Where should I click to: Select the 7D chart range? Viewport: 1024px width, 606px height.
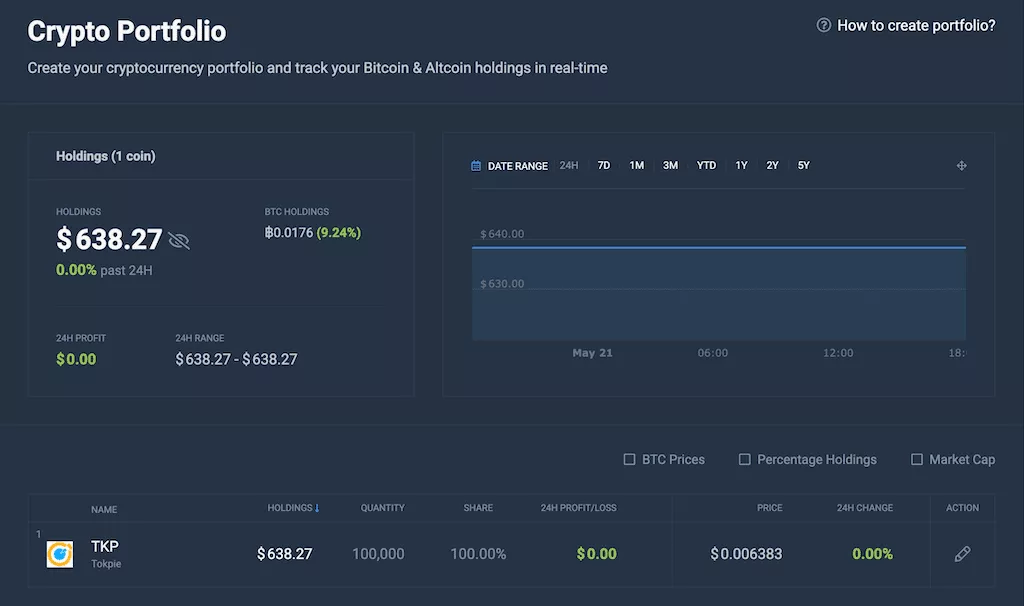pos(603,165)
